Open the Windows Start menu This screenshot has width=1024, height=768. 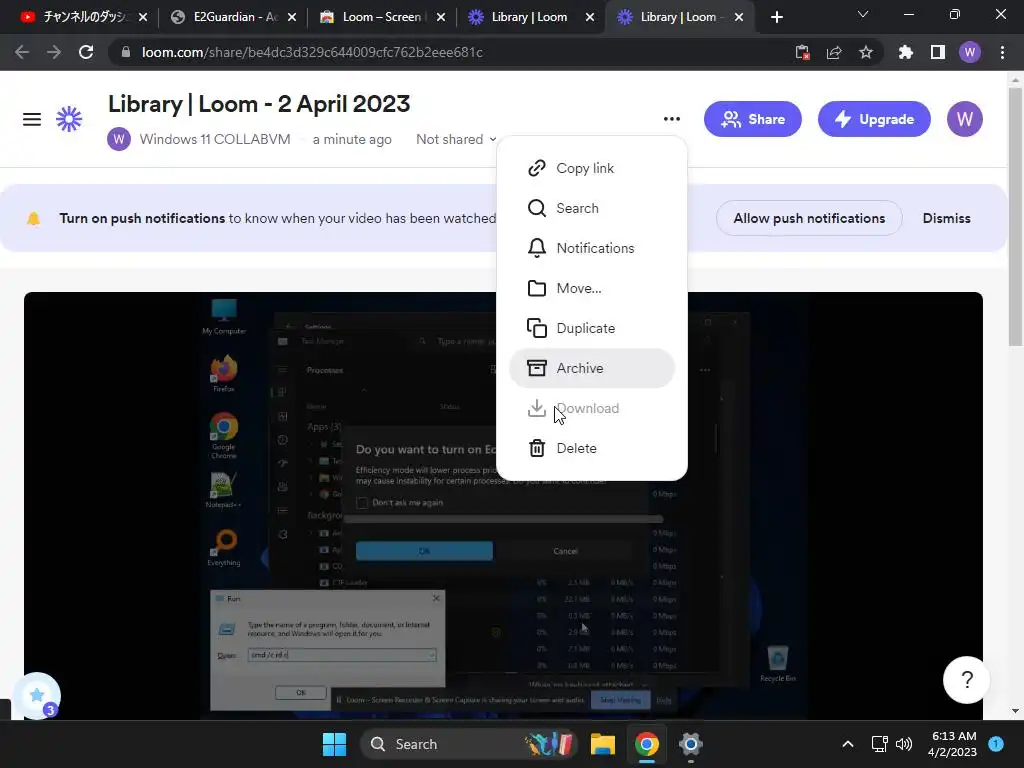[334, 744]
